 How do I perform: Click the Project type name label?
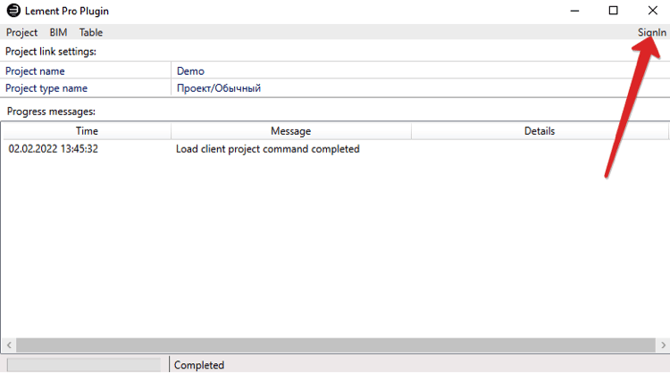(46, 88)
